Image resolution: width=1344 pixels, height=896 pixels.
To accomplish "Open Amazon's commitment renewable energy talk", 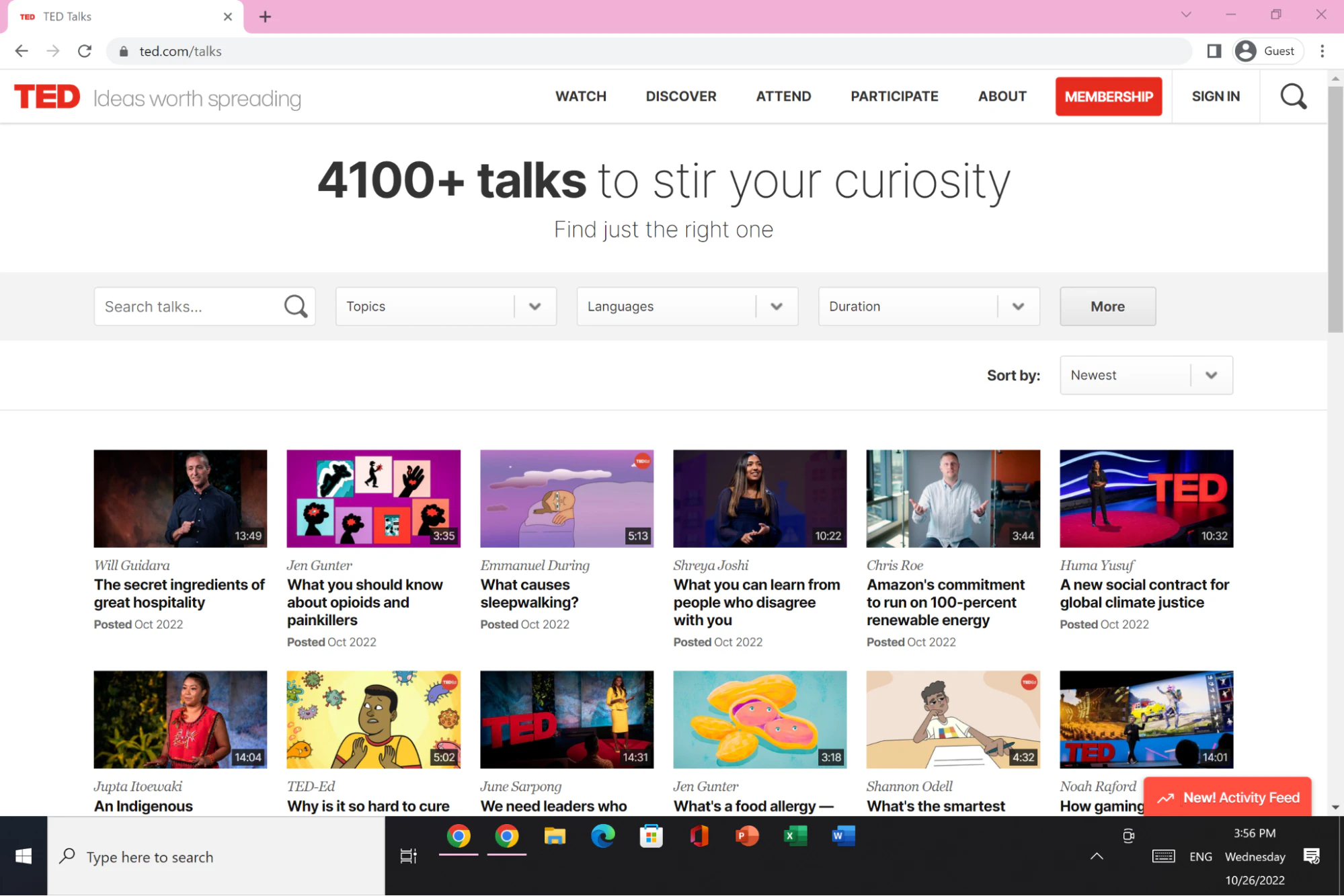I will (945, 602).
